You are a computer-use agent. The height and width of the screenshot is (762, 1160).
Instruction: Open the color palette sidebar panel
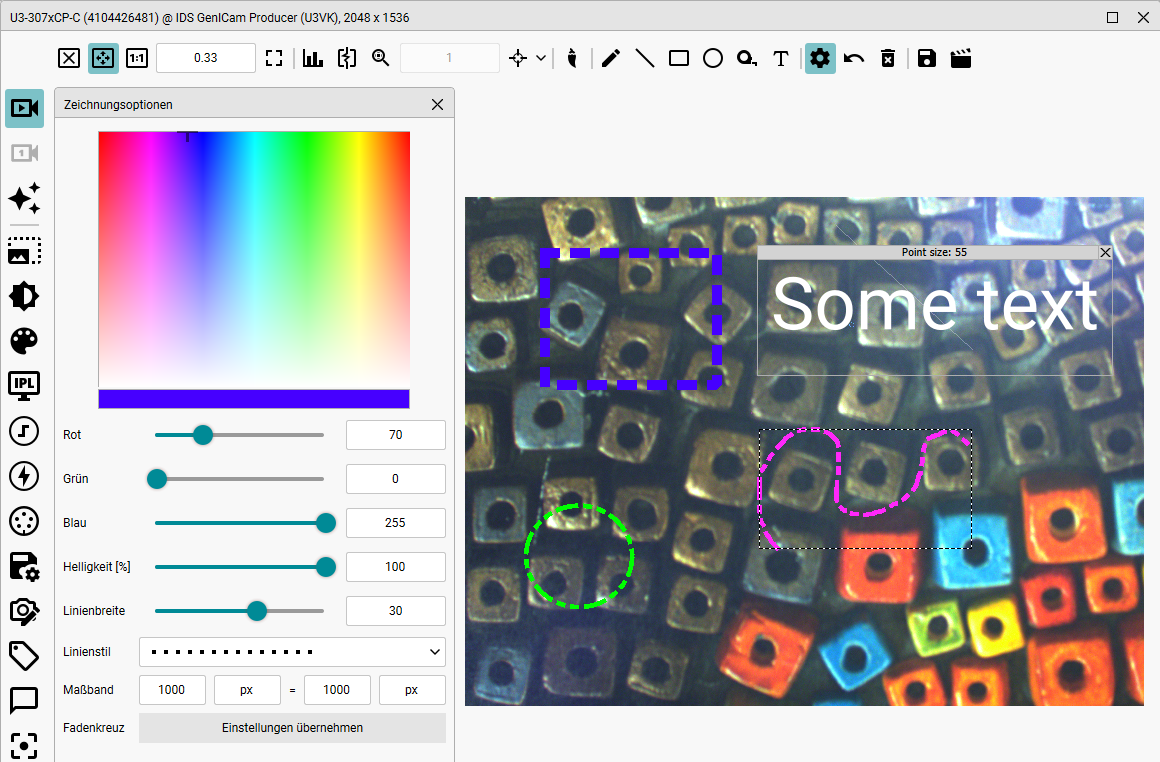pyautogui.click(x=24, y=341)
